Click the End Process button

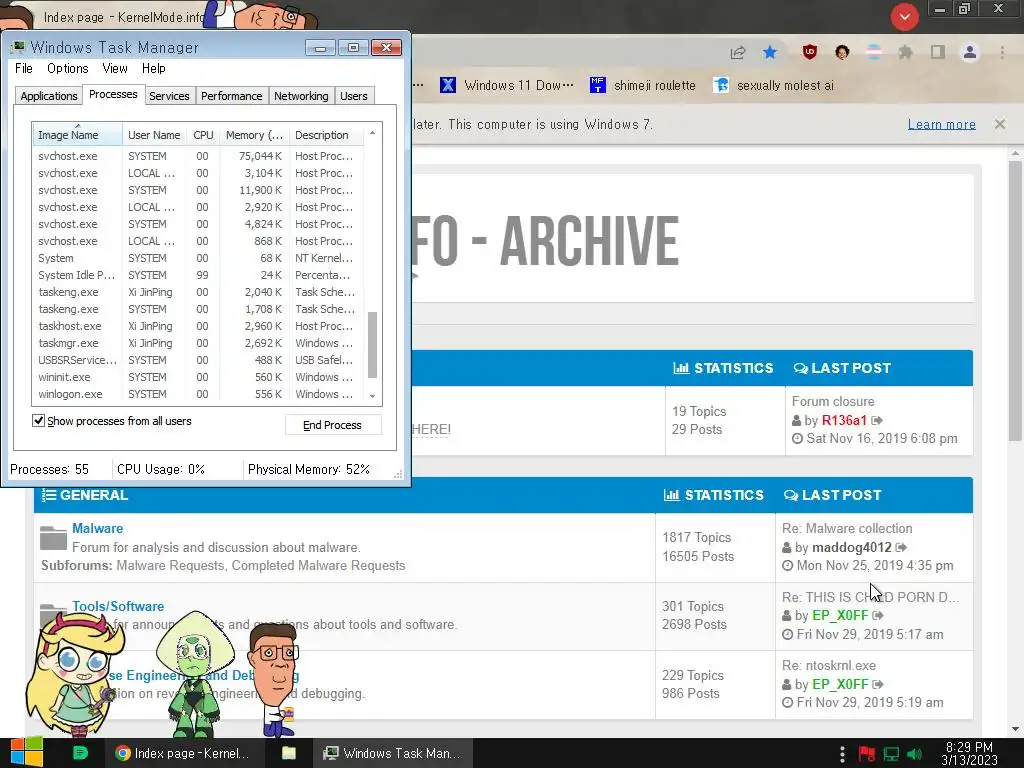coord(332,425)
